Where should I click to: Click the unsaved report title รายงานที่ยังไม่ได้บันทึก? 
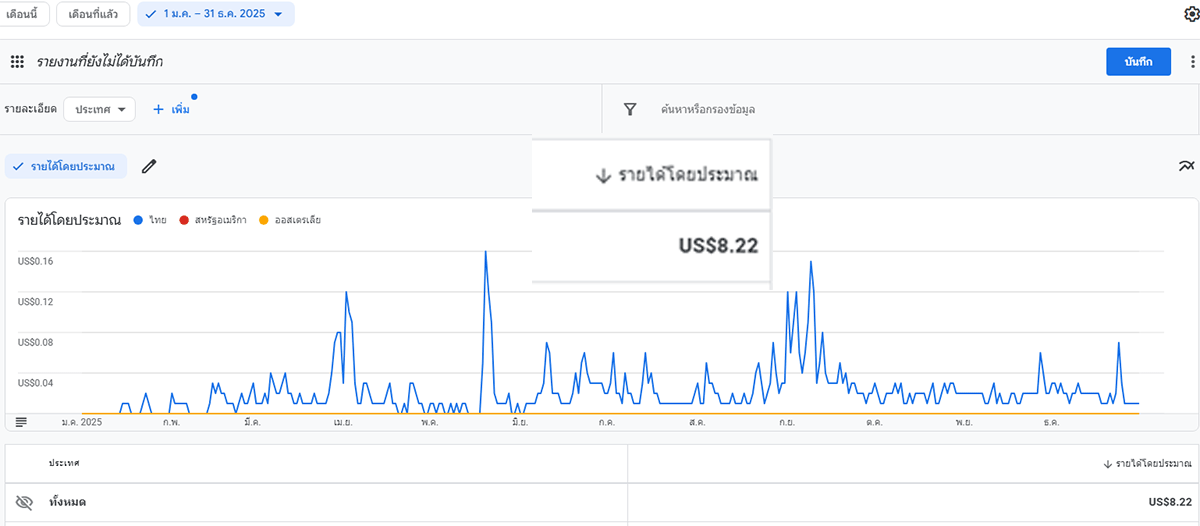[99, 62]
